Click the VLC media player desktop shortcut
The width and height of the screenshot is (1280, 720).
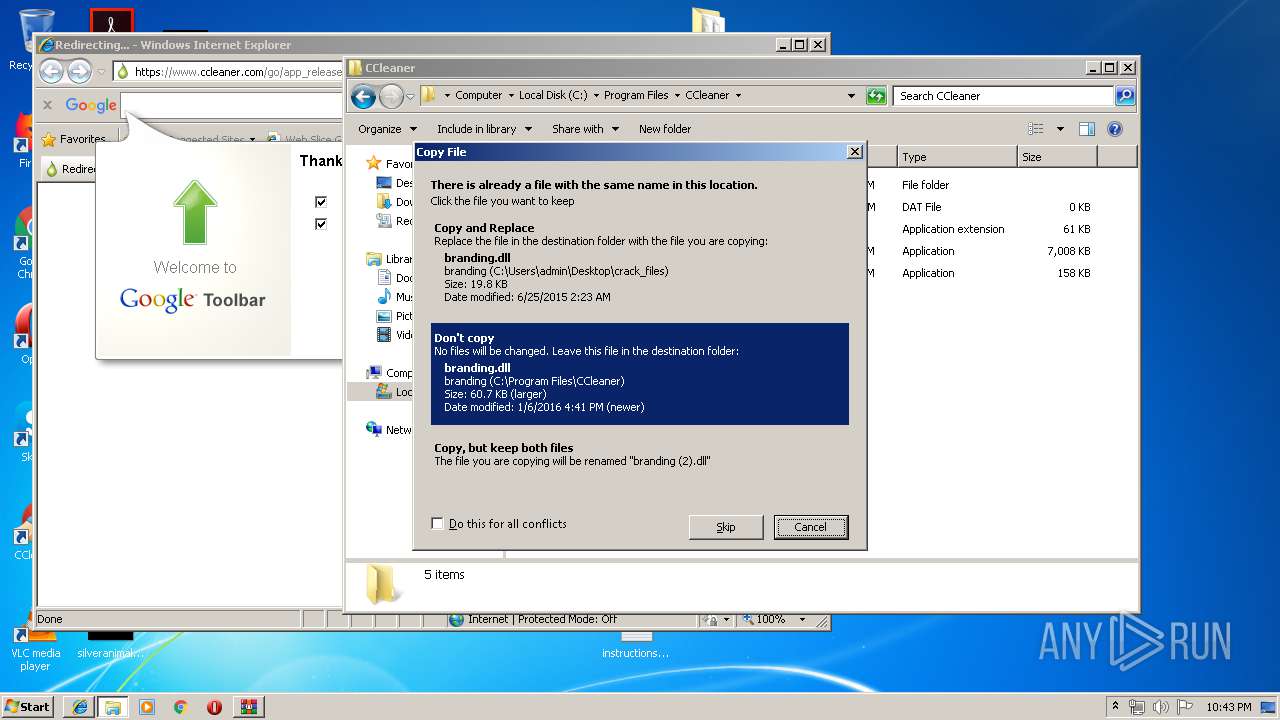click(35, 648)
